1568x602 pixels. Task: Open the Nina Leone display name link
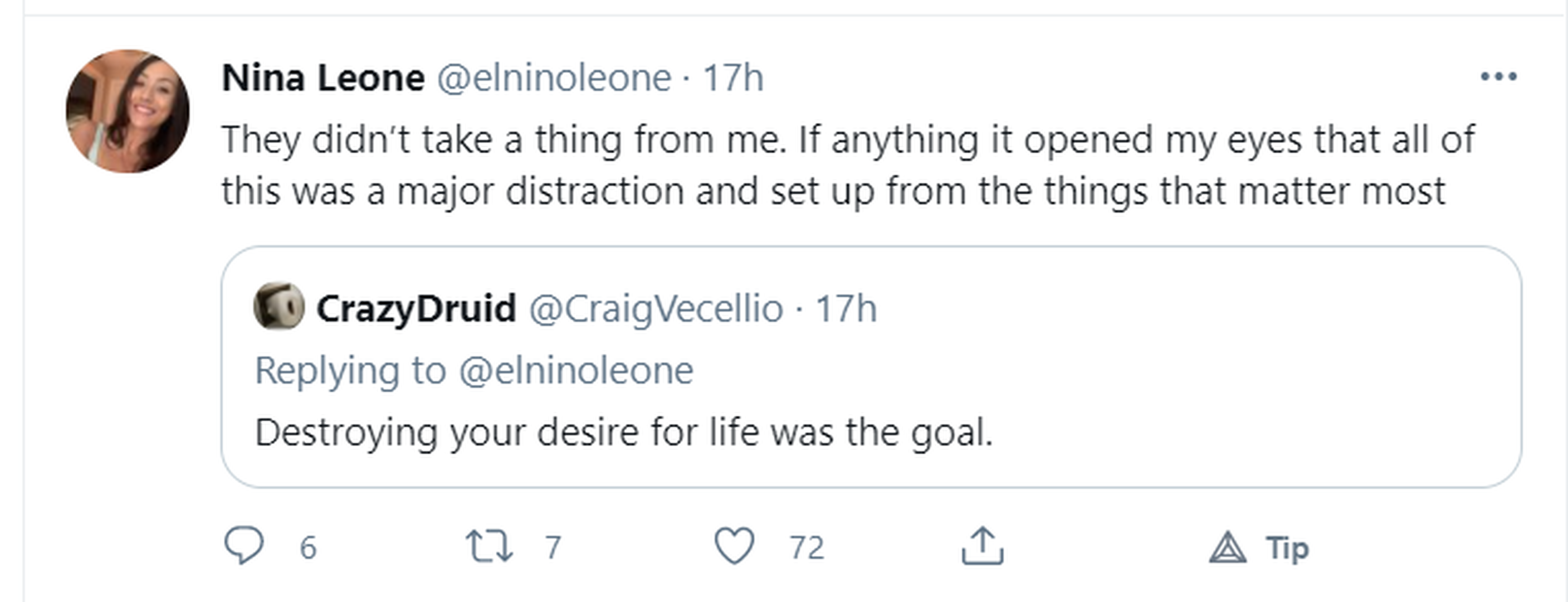[x=323, y=78]
